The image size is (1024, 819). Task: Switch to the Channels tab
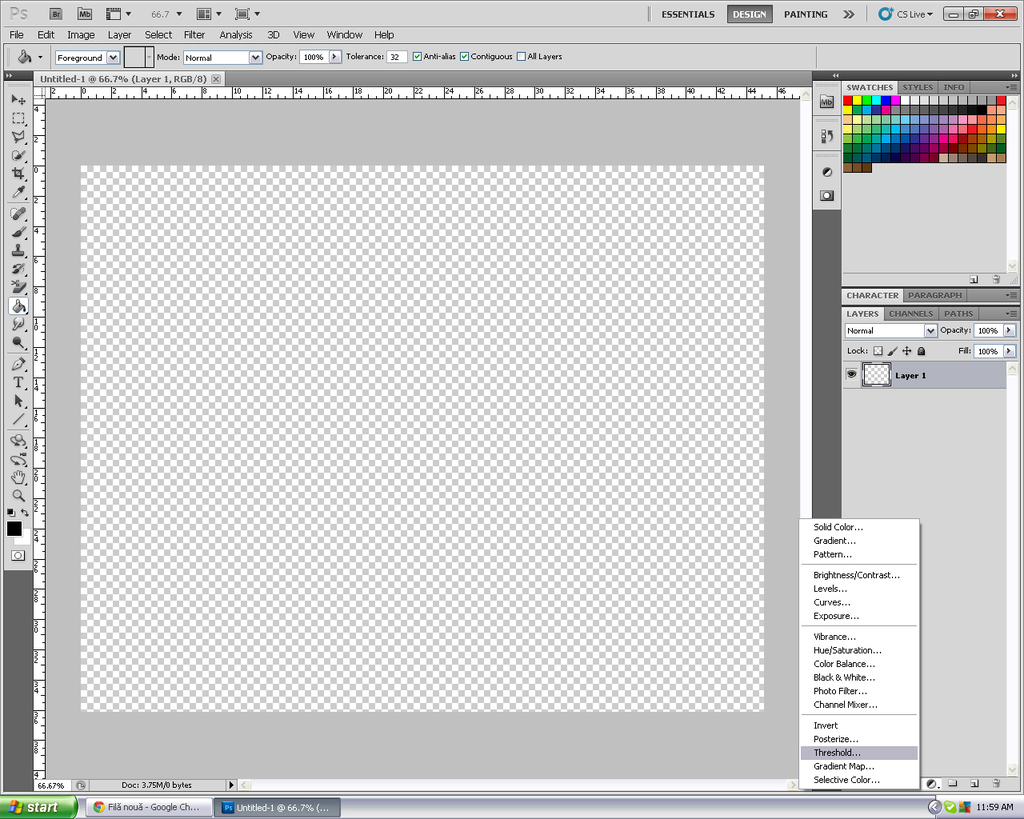(910, 314)
